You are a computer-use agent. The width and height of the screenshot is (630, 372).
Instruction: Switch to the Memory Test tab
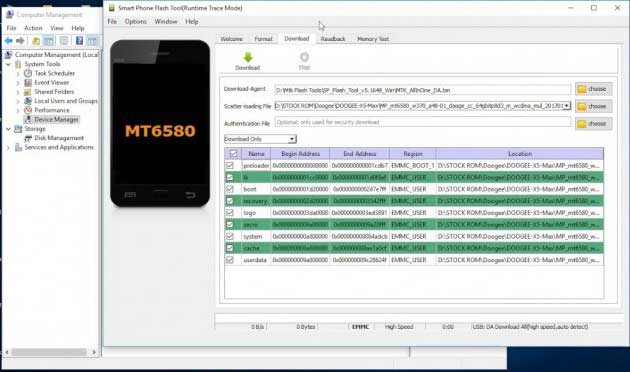pos(373,39)
